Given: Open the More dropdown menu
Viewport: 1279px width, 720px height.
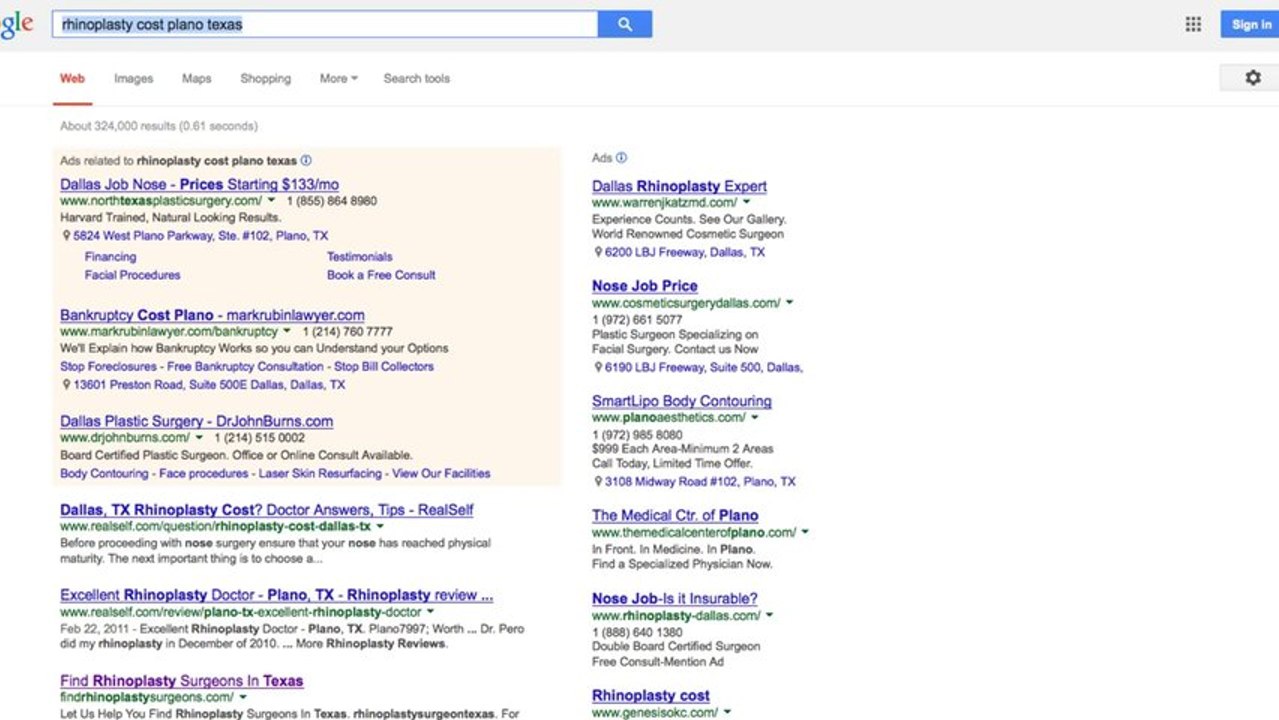Looking at the screenshot, I should (x=338, y=78).
